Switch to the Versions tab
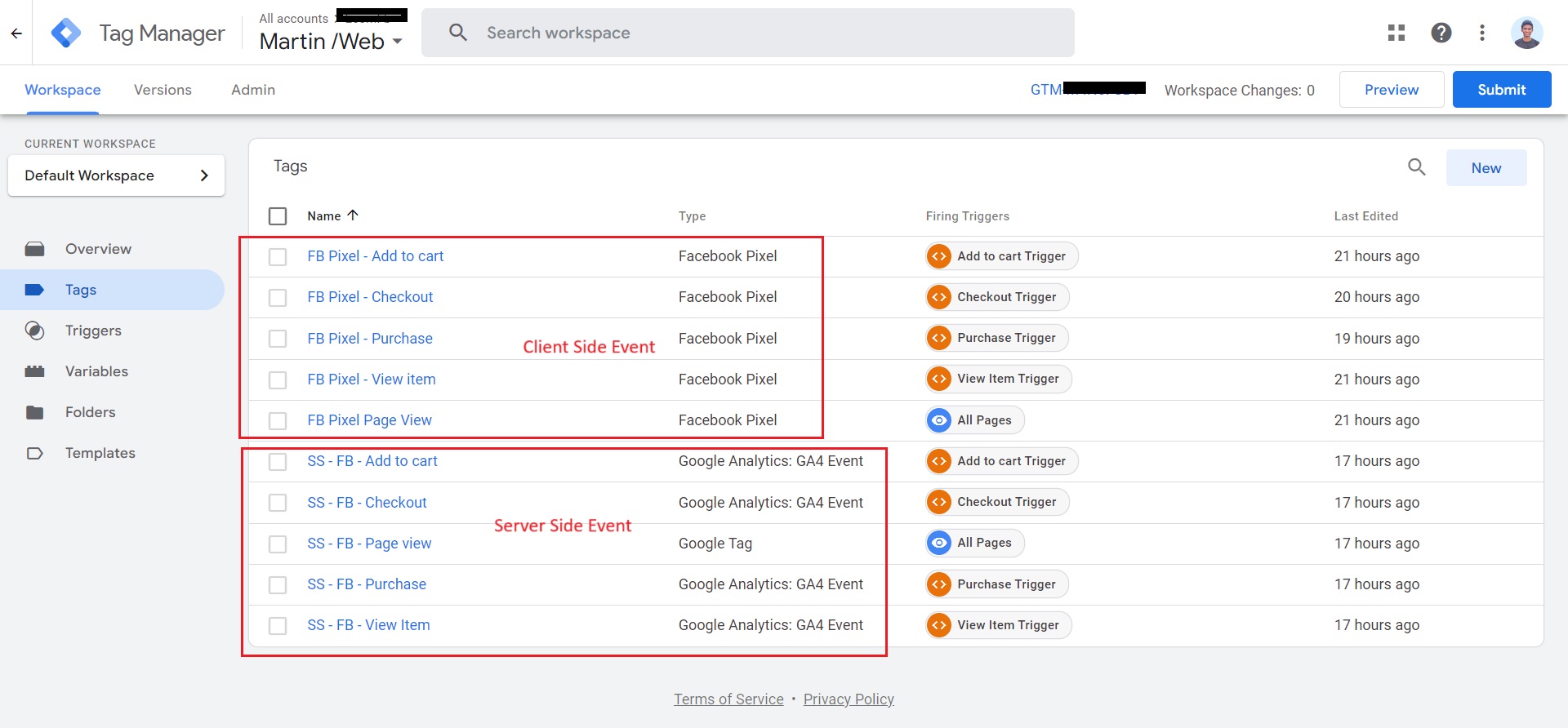The height and width of the screenshot is (728, 1568). pyautogui.click(x=163, y=90)
